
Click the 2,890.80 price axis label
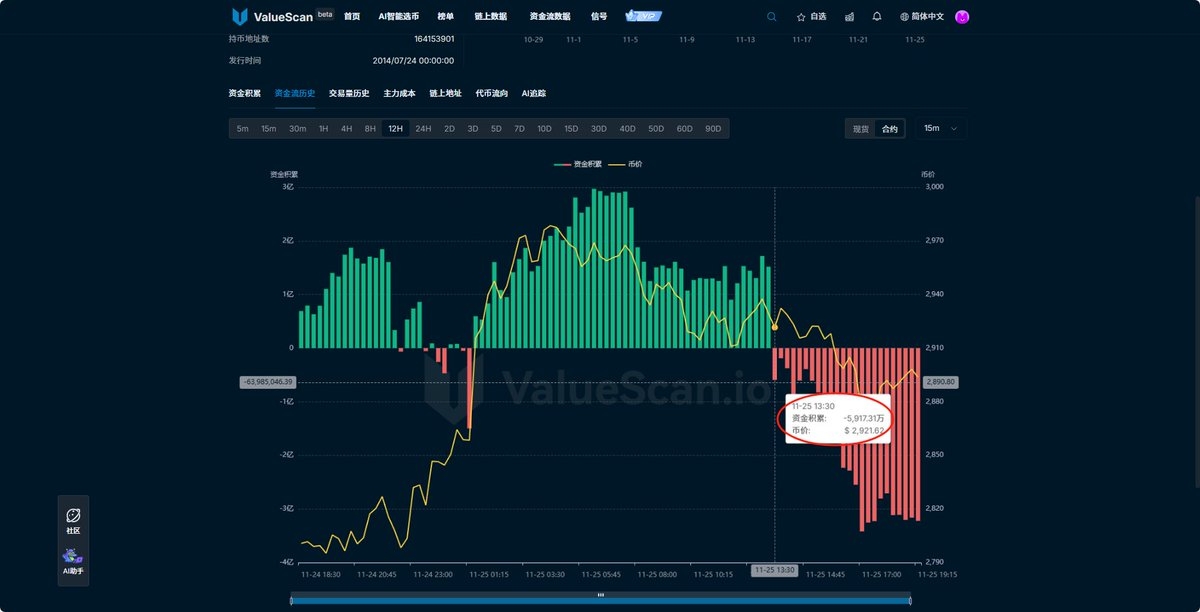click(942, 382)
